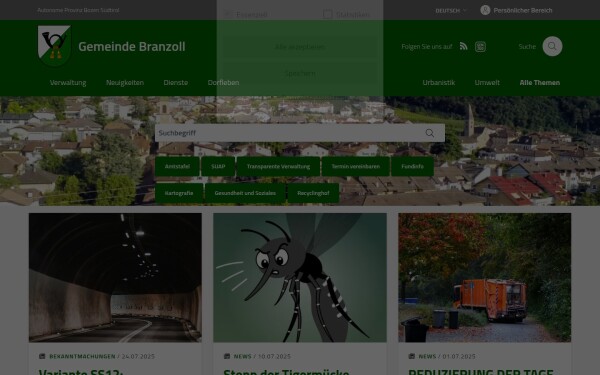Open the Bekanntmachungen category link
This screenshot has width=600, height=375.
tap(82, 356)
